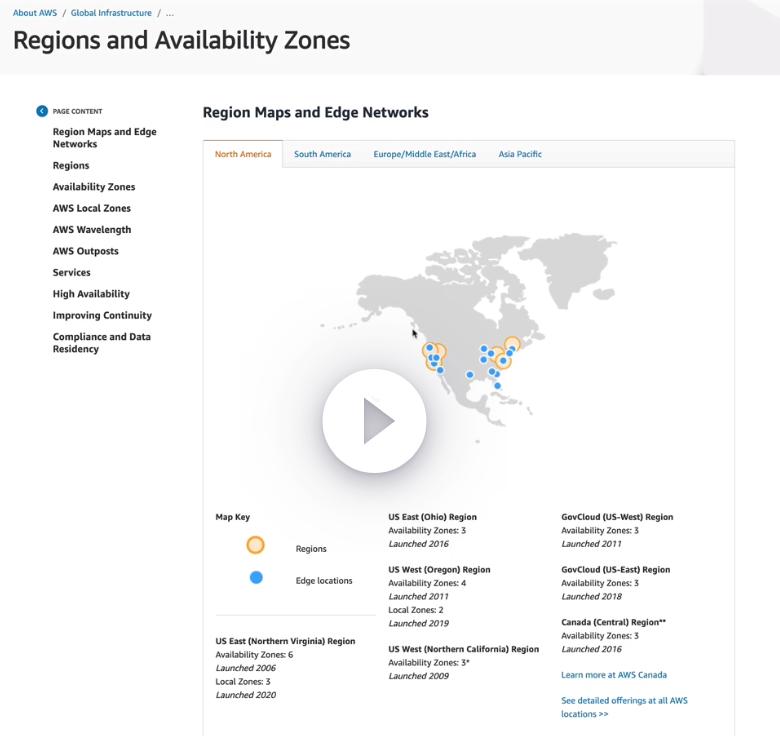
Task: Select the Asia Pacific tab
Action: [x=520, y=154]
